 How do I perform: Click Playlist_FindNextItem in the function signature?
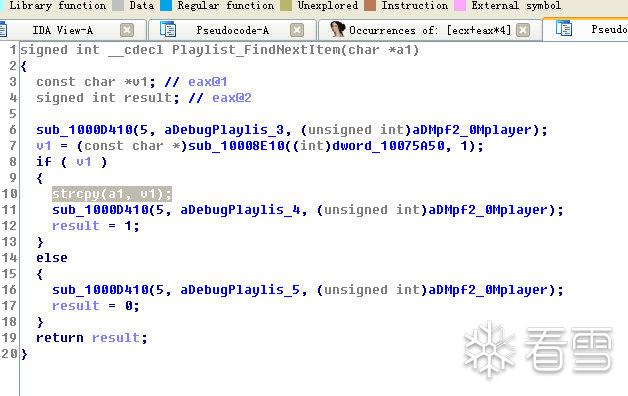click(x=256, y=50)
